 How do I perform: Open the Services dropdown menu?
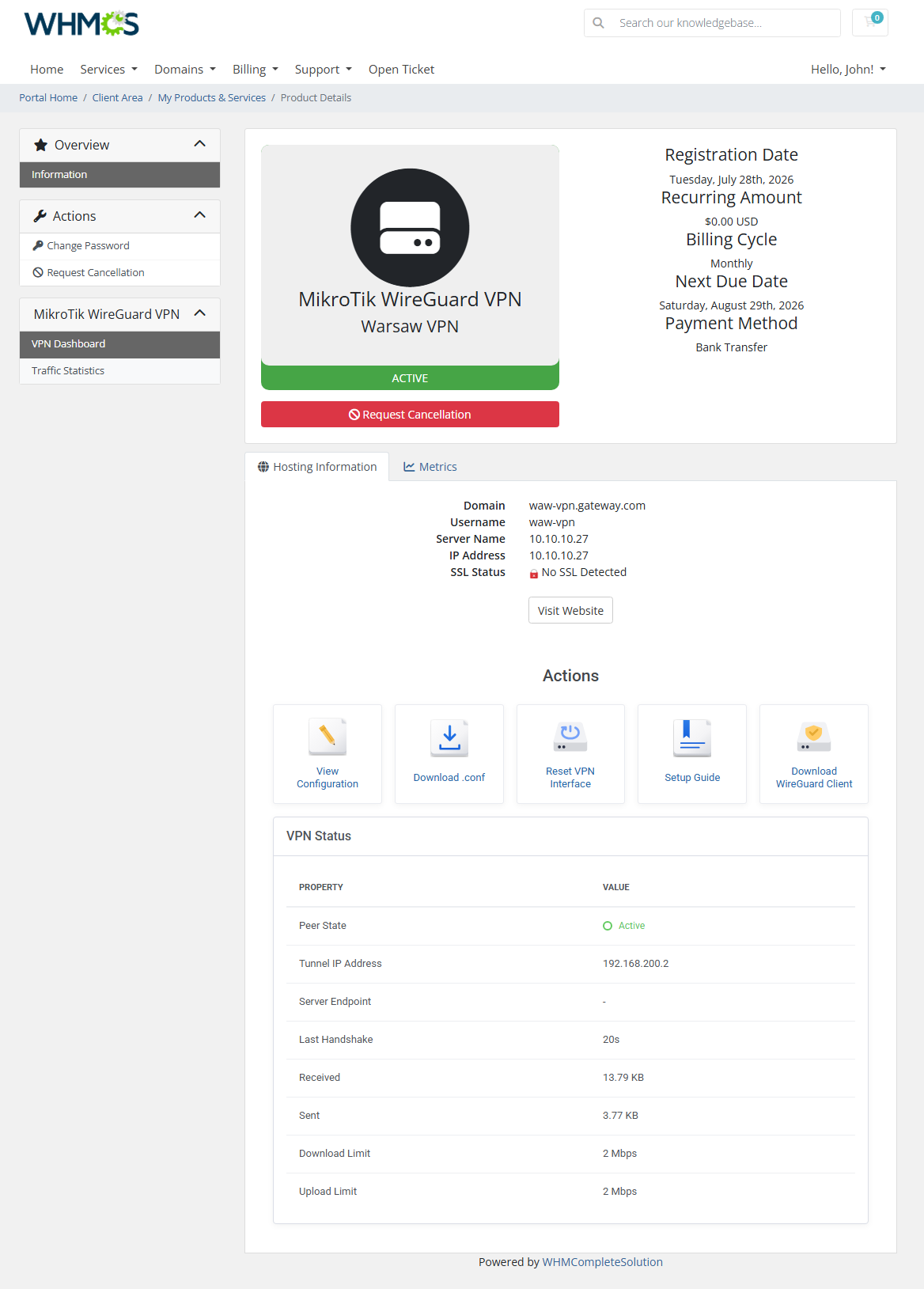coord(108,70)
